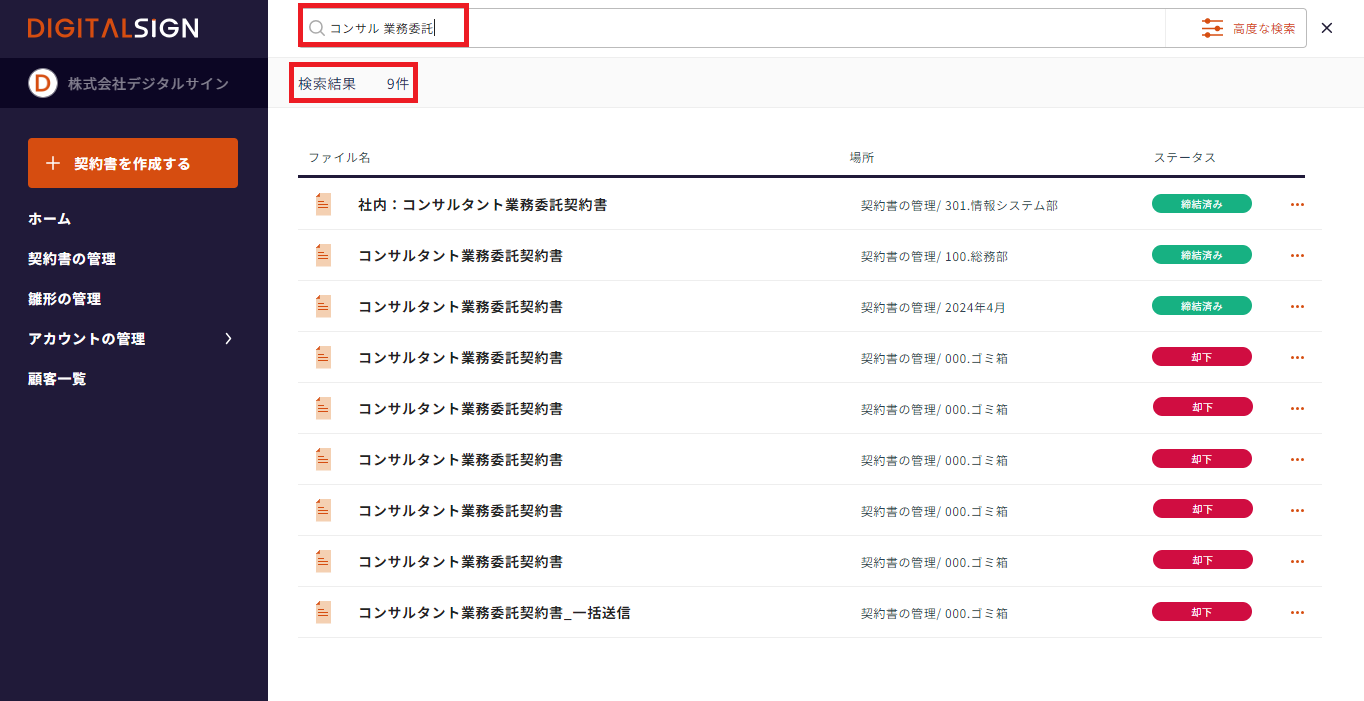This screenshot has height=701, width=1364.
Task: Click 契約書を作成する button
Action: coord(133,163)
